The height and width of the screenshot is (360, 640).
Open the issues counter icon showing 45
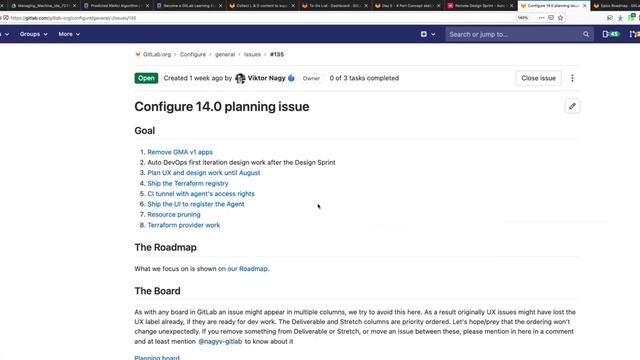click(611, 34)
